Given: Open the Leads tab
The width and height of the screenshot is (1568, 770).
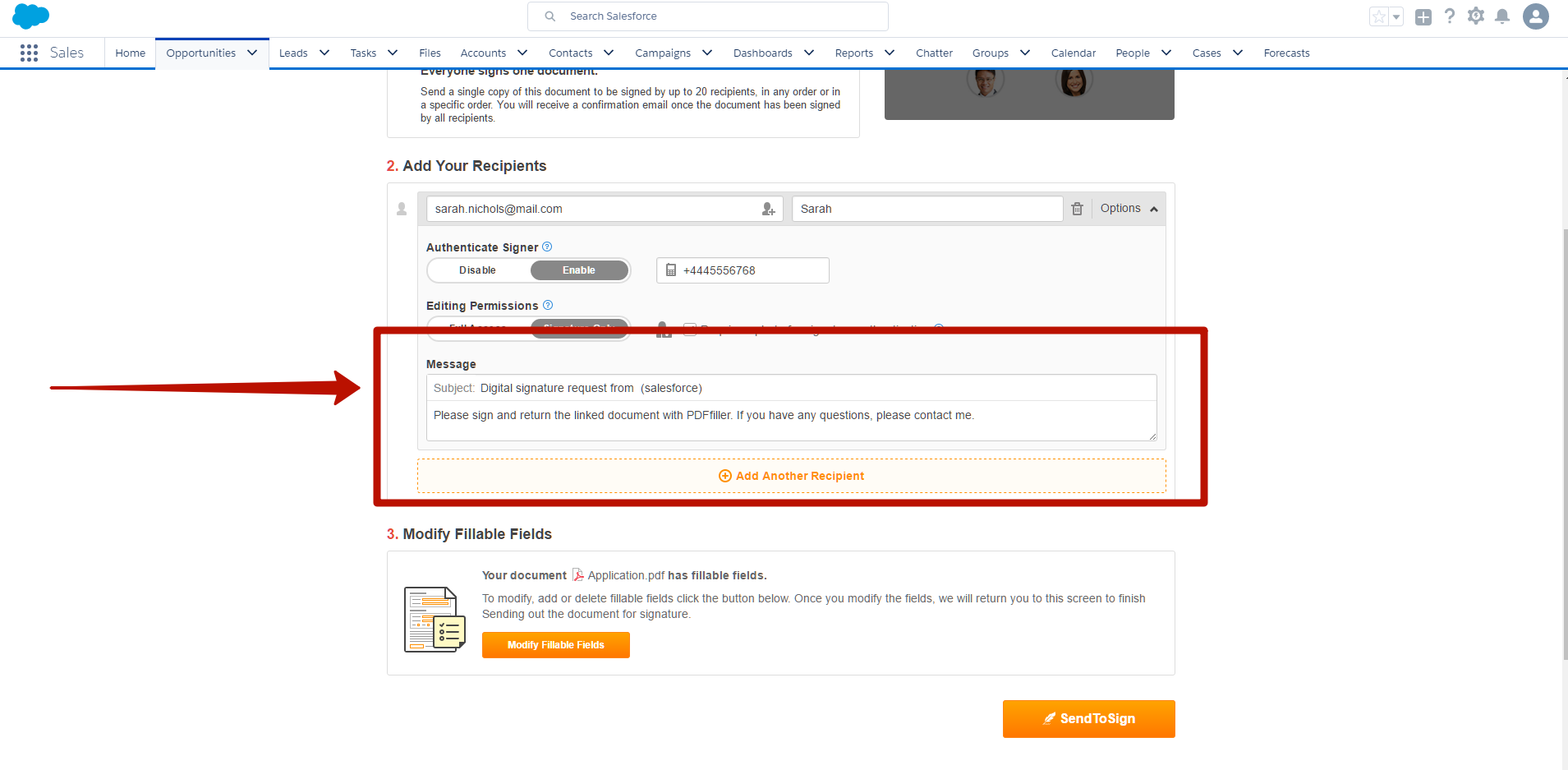Looking at the screenshot, I should 293,53.
